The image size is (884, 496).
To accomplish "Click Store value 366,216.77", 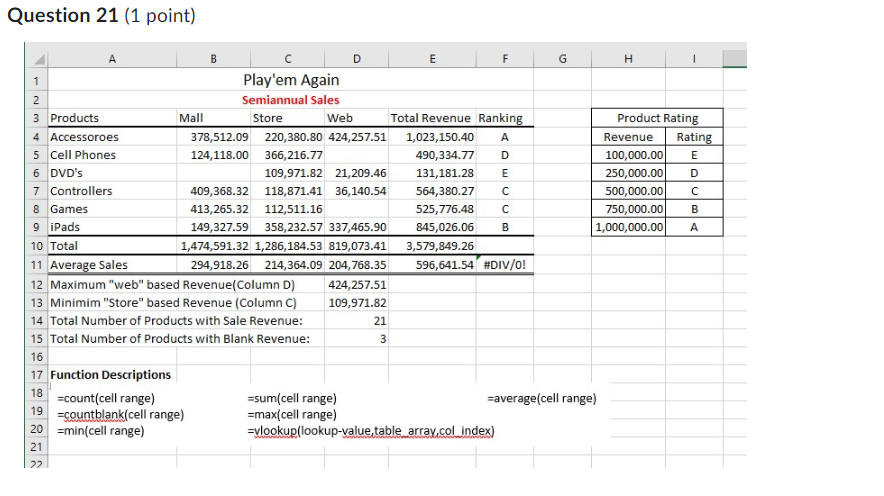I will [x=294, y=155].
